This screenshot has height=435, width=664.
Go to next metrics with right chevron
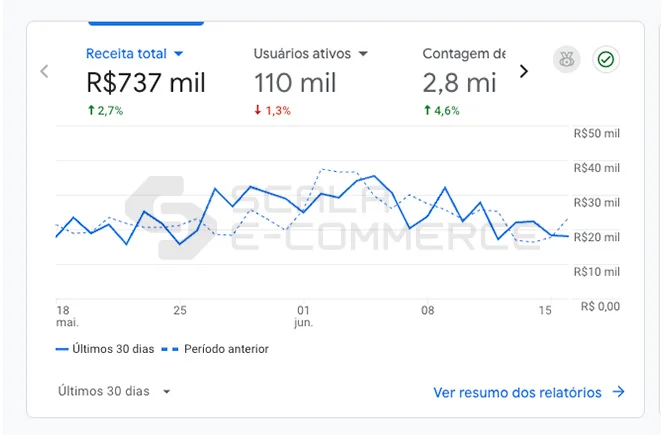524,71
